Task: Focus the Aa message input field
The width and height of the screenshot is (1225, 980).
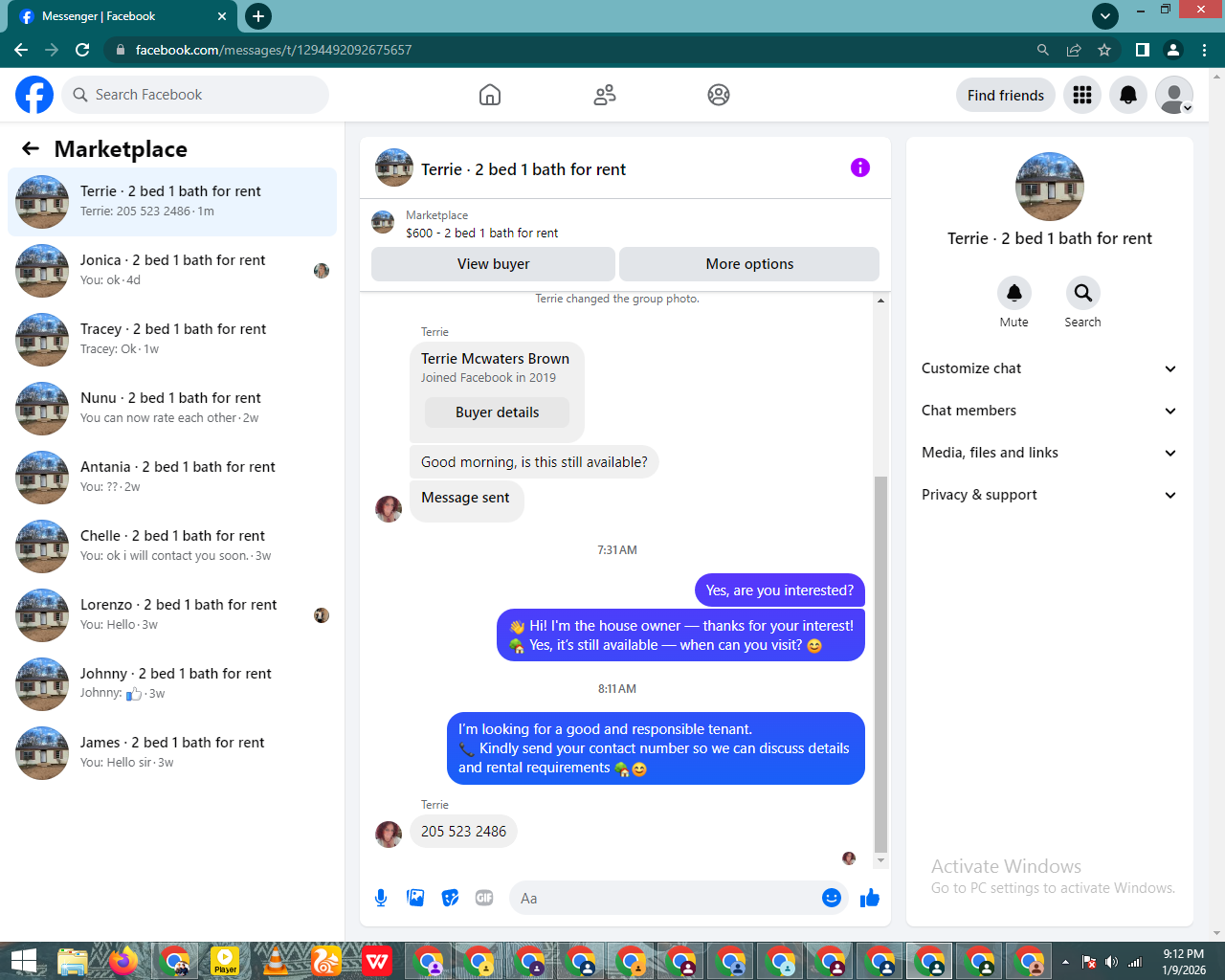Action: (665, 898)
